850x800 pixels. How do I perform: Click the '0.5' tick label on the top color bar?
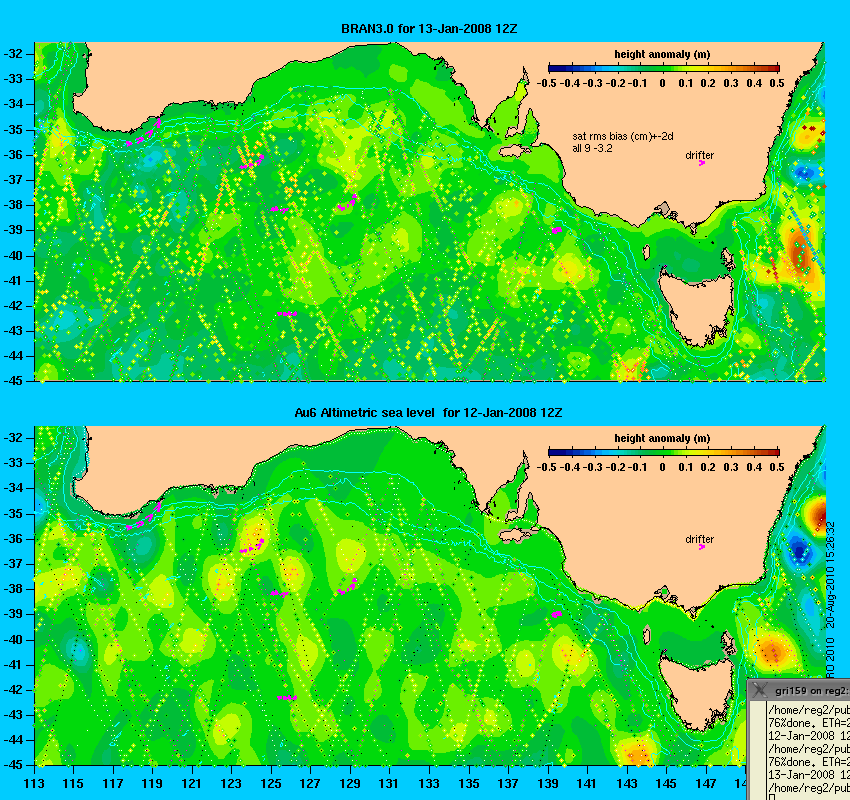pyautogui.click(x=777, y=83)
